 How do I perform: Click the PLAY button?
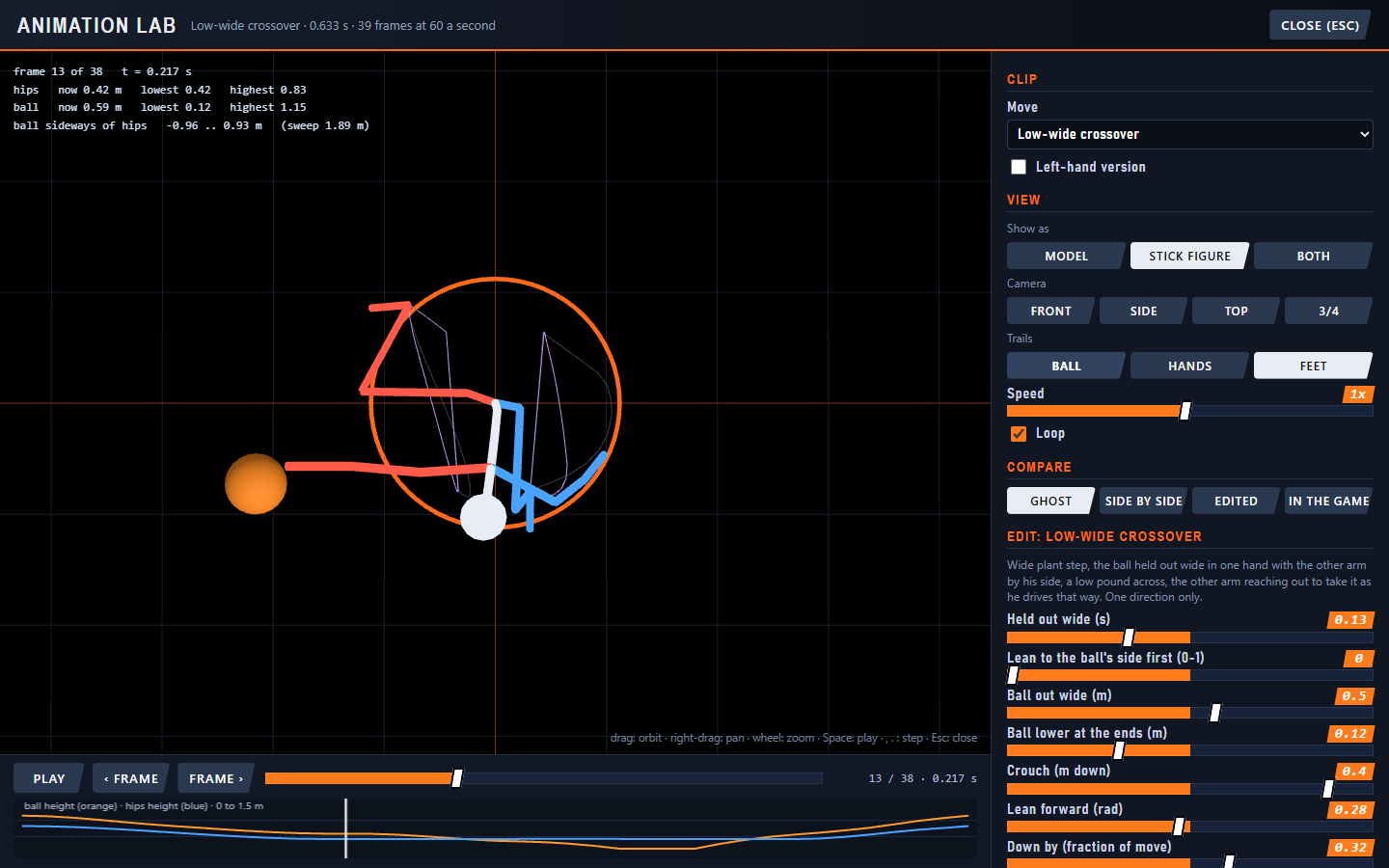(x=49, y=778)
